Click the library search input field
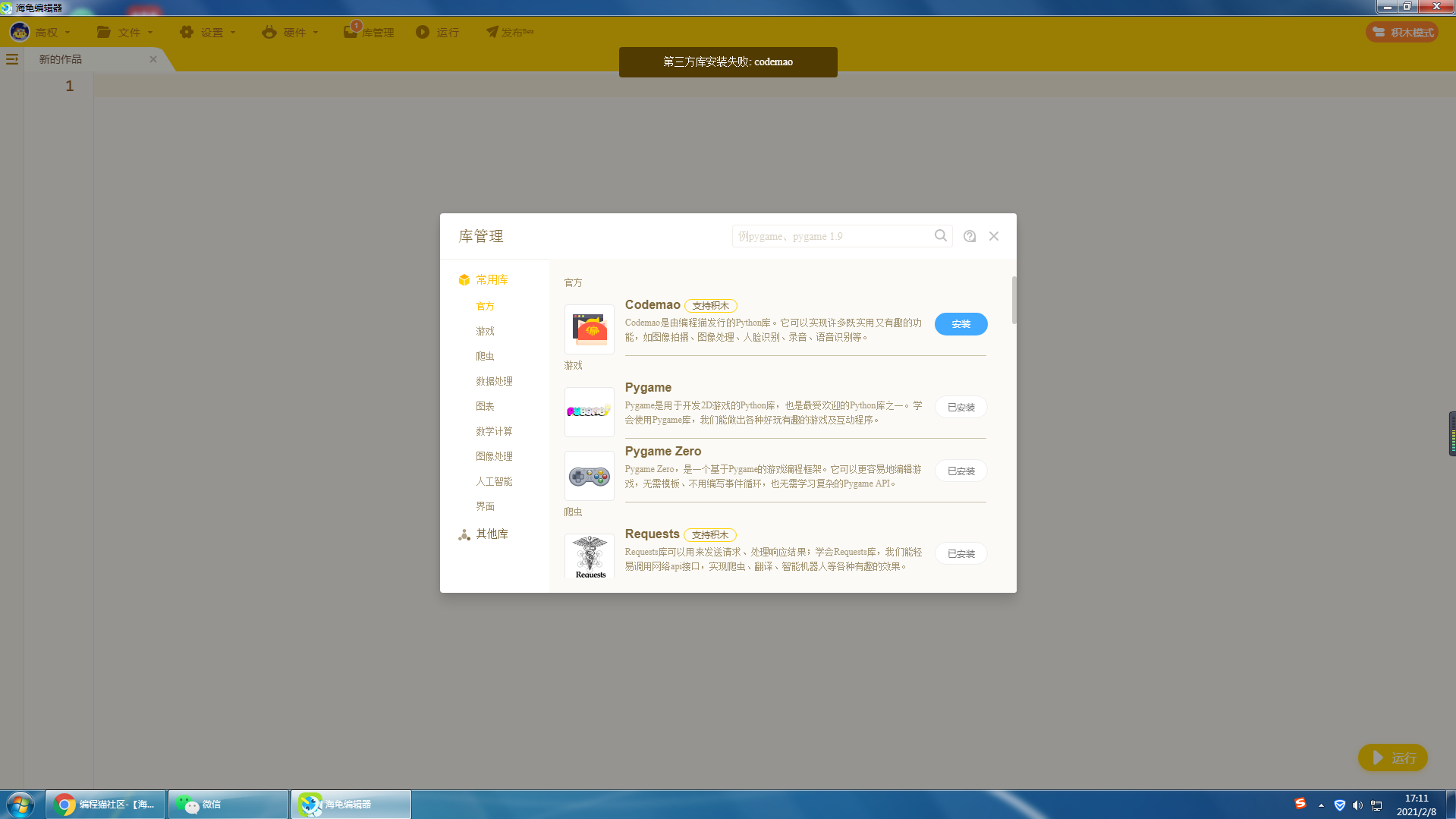The image size is (1456, 819). (x=833, y=236)
